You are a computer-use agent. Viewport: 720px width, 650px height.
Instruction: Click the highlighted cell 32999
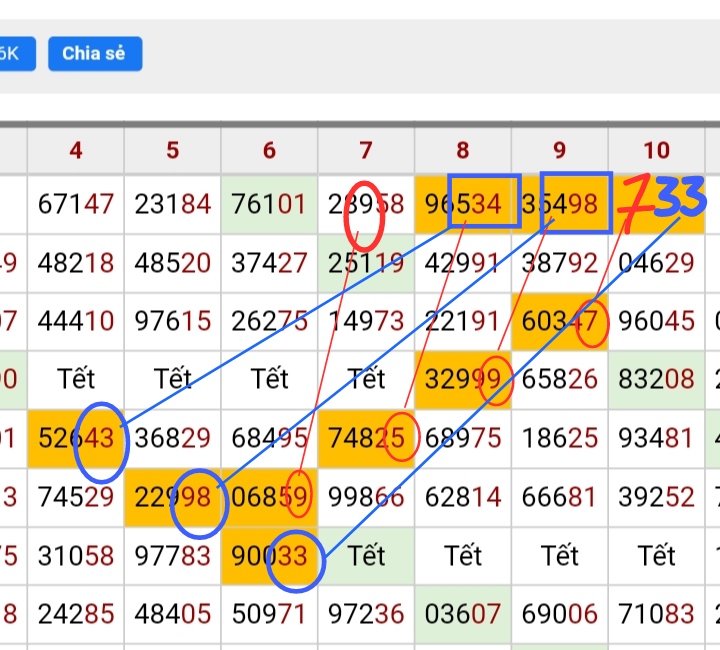463,379
